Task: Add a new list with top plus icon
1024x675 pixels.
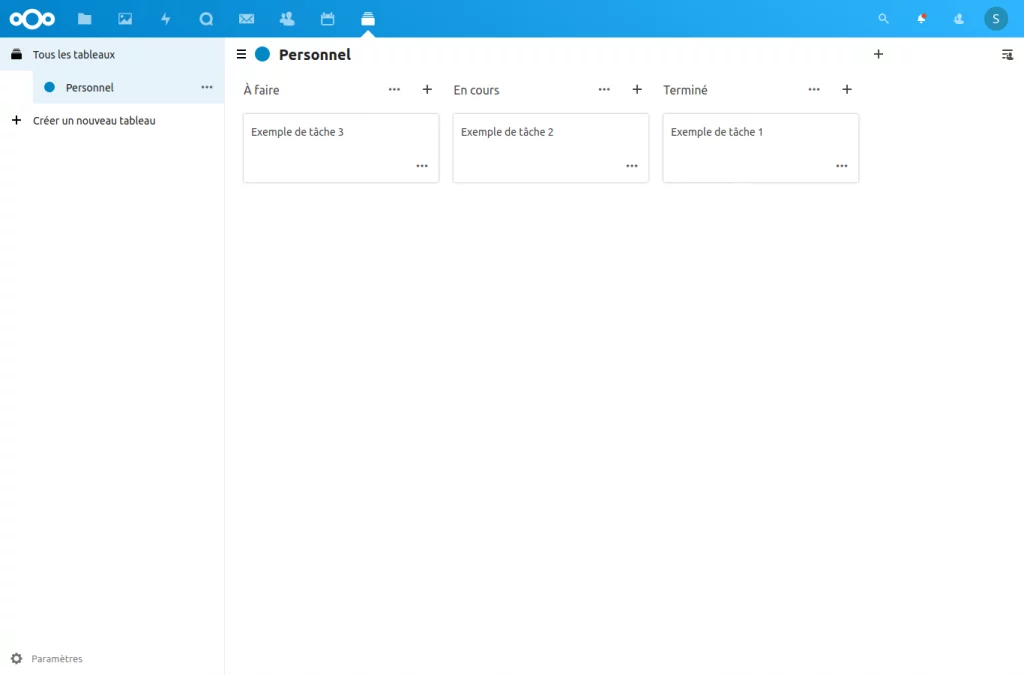Action: click(x=878, y=54)
